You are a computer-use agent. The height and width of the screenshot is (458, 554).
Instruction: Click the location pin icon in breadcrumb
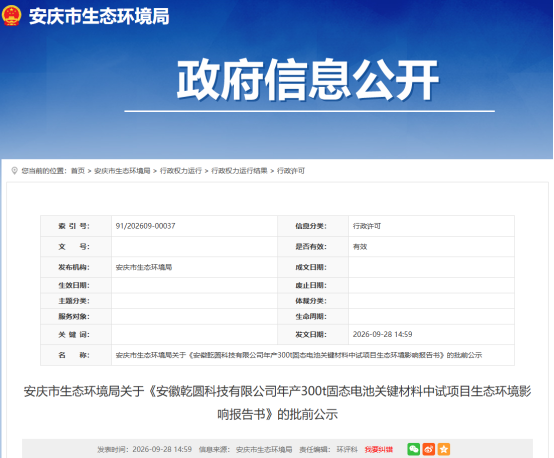coord(14,171)
